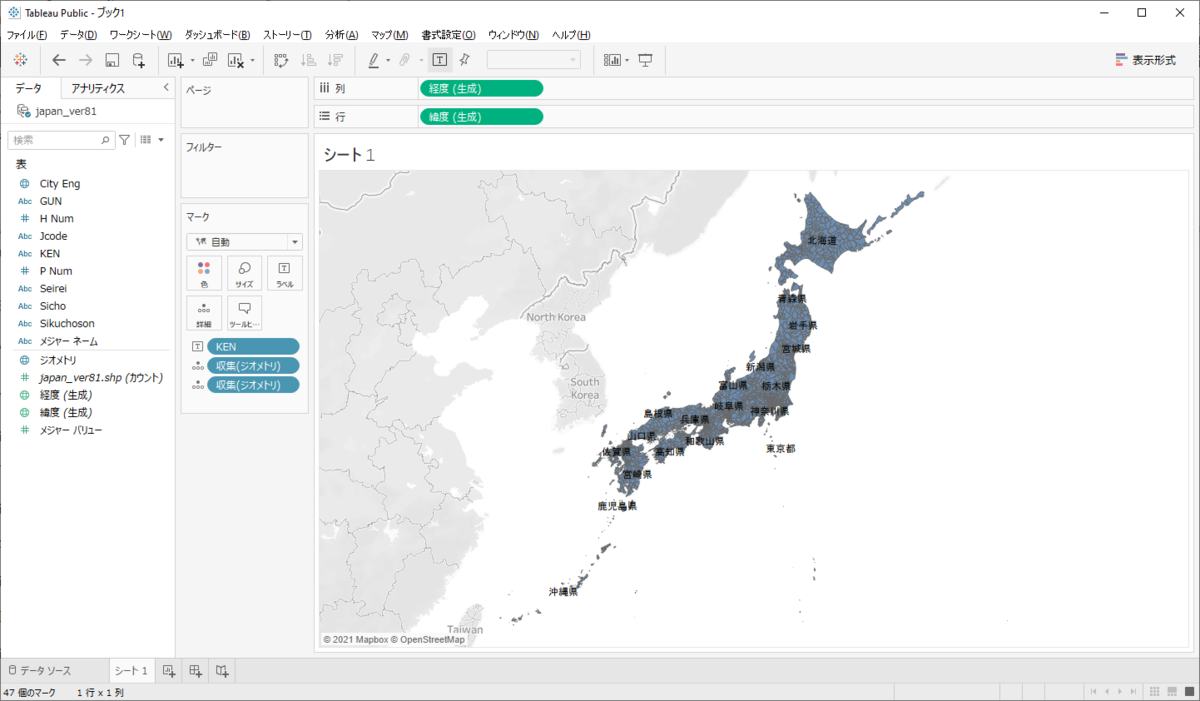Open the clear sheet dropdown arrow
The width and height of the screenshot is (1200, 701).
coord(252,60)
